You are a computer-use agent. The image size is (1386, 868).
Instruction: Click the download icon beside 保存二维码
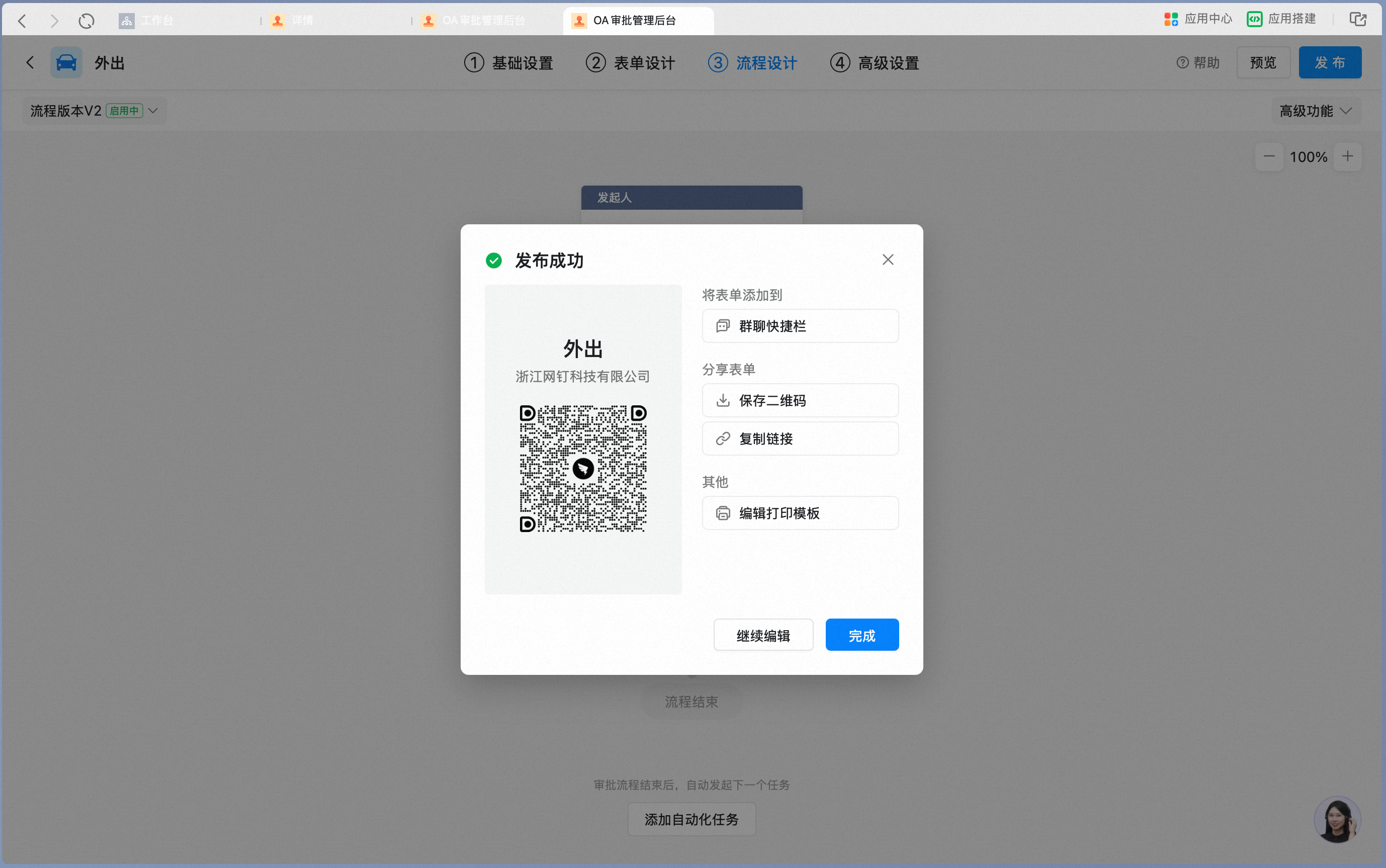point(723,400)
